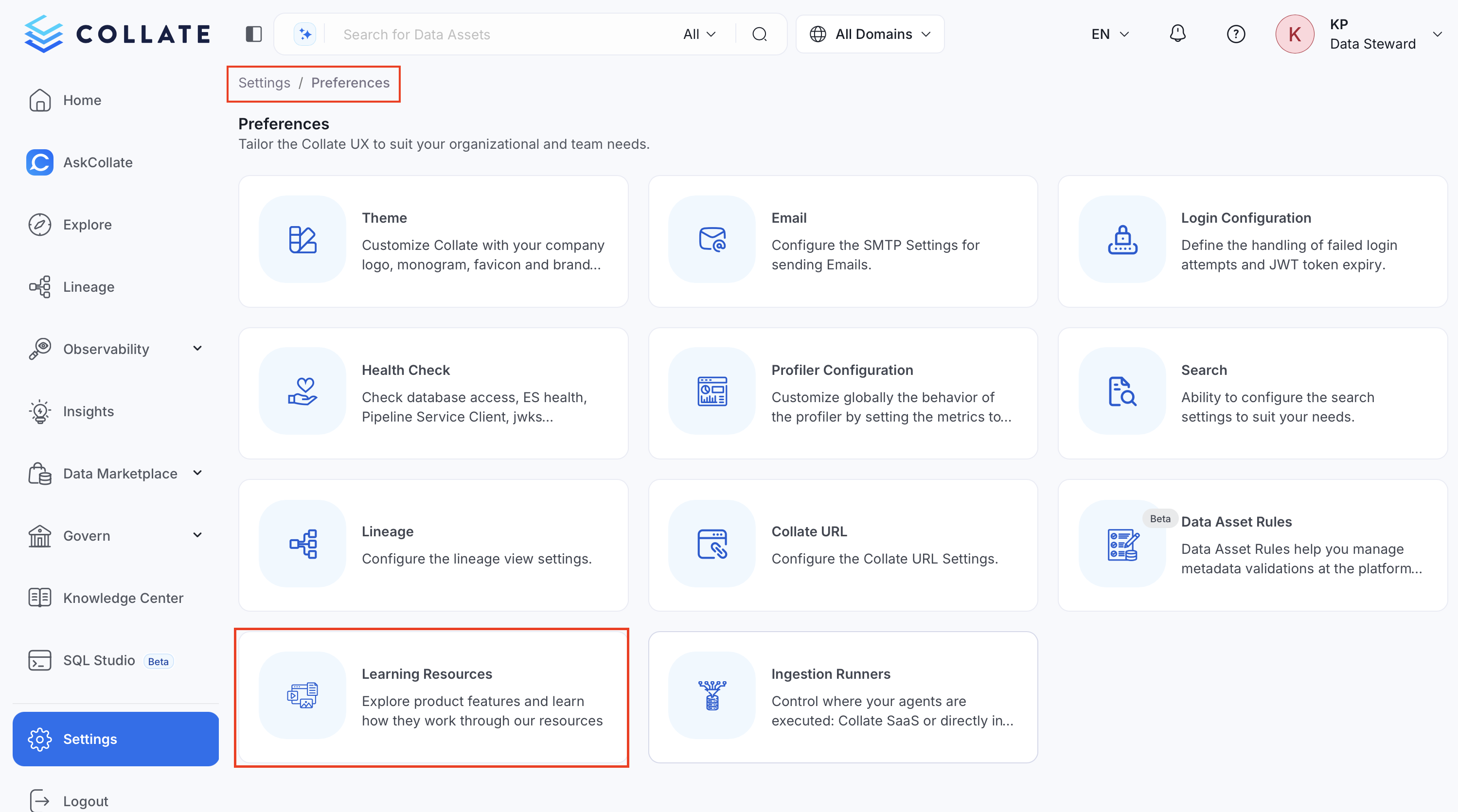The width and height of the screenshot is (1458, 812).
Task: Open Knowledge Center from the sidebar
Action: pos(124,598)
